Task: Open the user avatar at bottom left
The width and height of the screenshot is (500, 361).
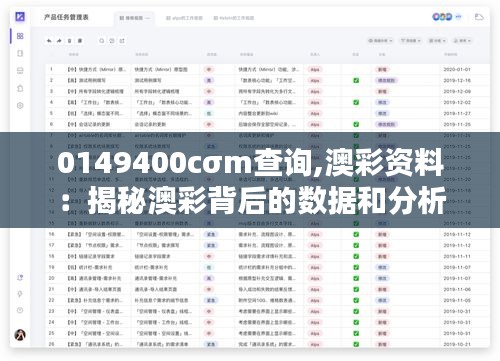Action: 20,335
